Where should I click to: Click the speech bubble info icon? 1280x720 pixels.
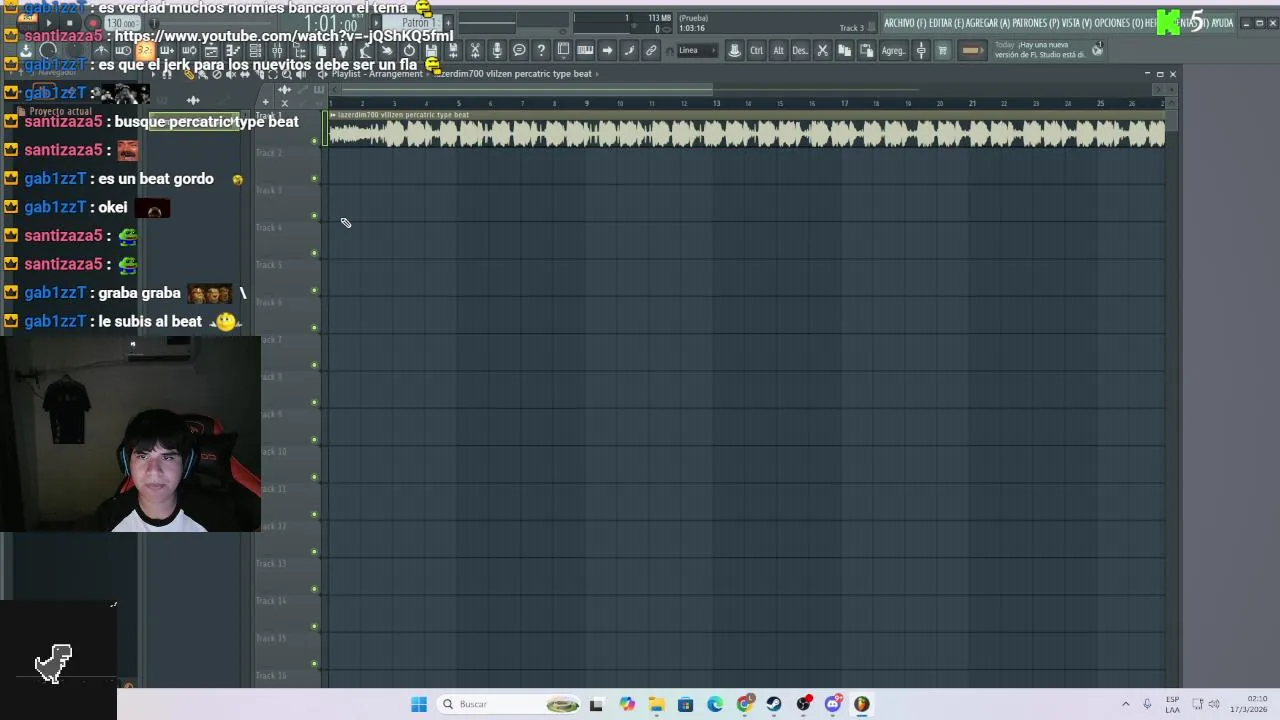pyautogui.click(x=519, y=50)
